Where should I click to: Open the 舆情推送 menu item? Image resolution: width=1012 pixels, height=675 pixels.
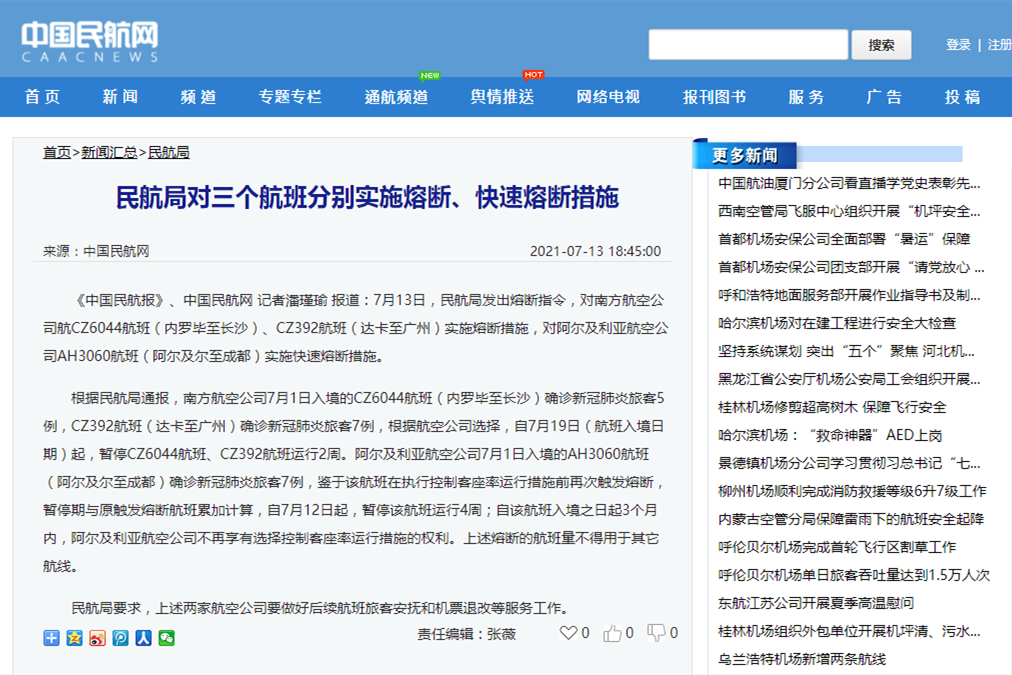(502, 97)
